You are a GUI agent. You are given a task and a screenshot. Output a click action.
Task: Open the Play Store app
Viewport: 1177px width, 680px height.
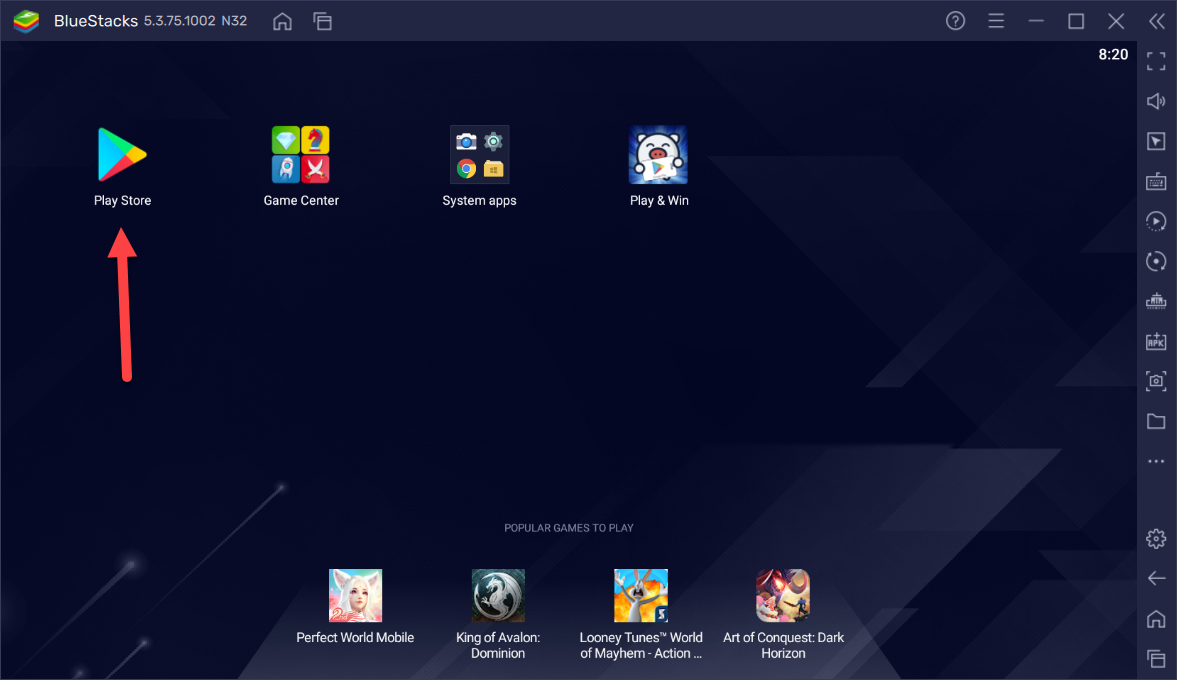[x=122, y=155]
